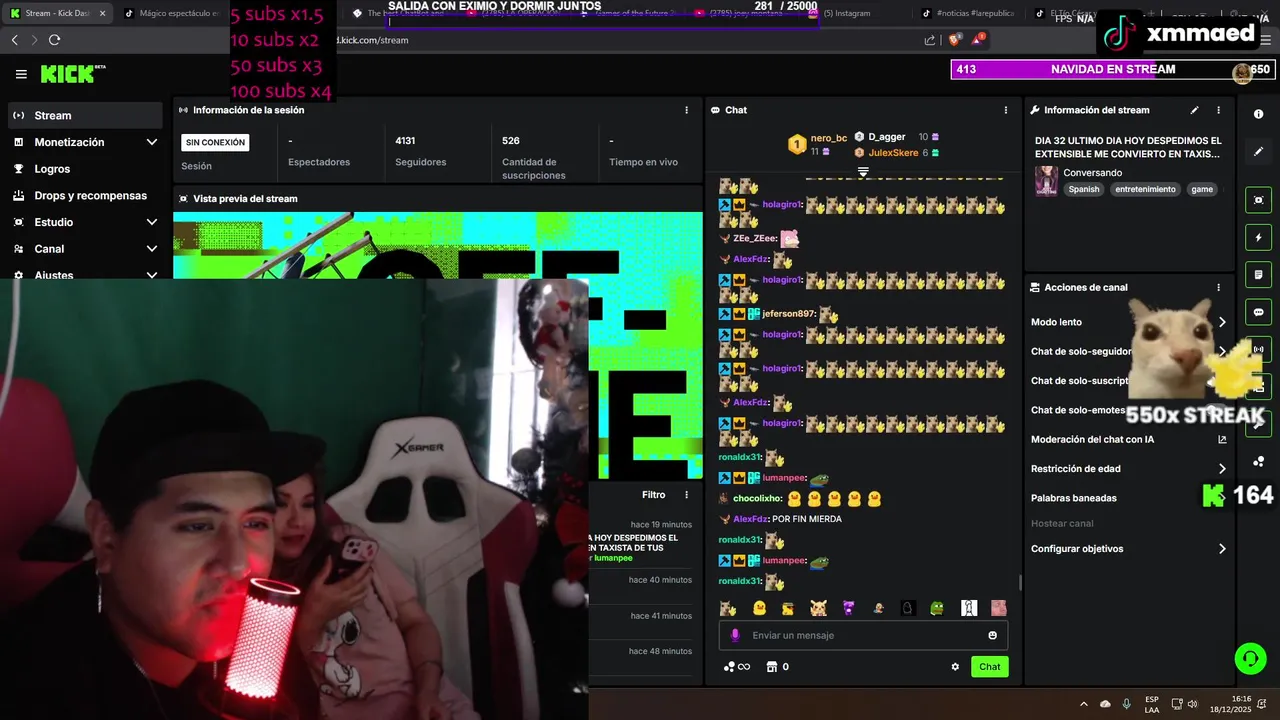The width and height of the screenshot is (1280, 720).
Task: Open the green support headset button
Action: (x=1250, y=658)
